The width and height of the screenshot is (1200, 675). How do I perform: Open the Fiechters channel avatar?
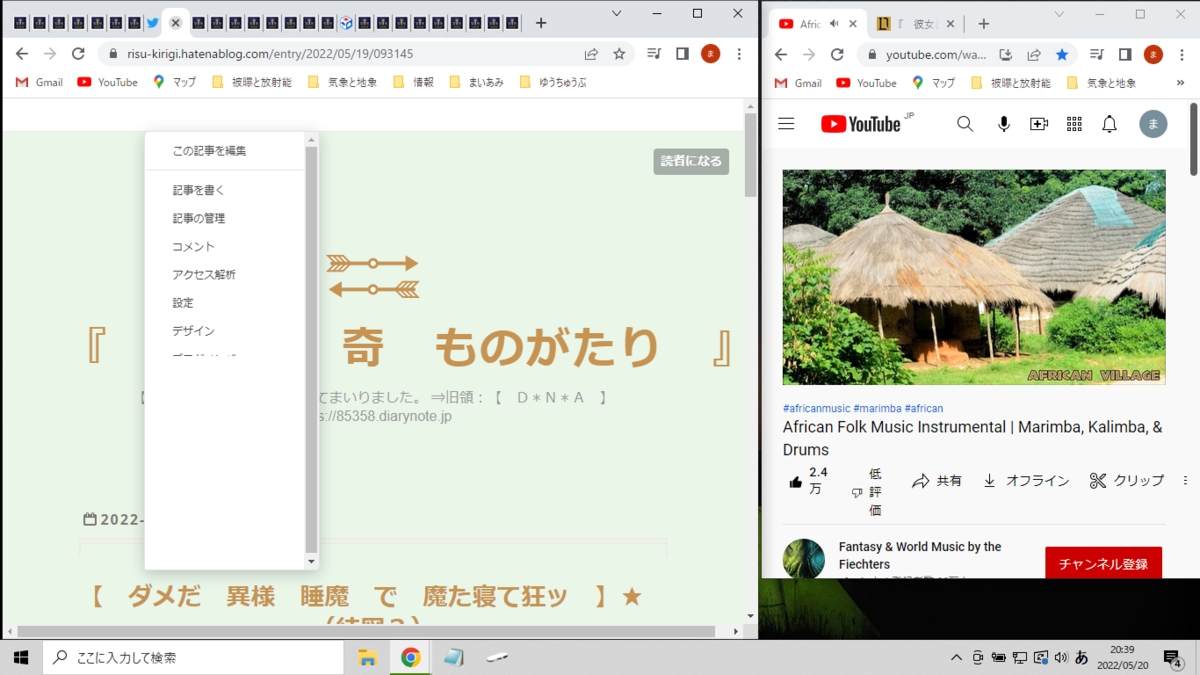[804, 559]
